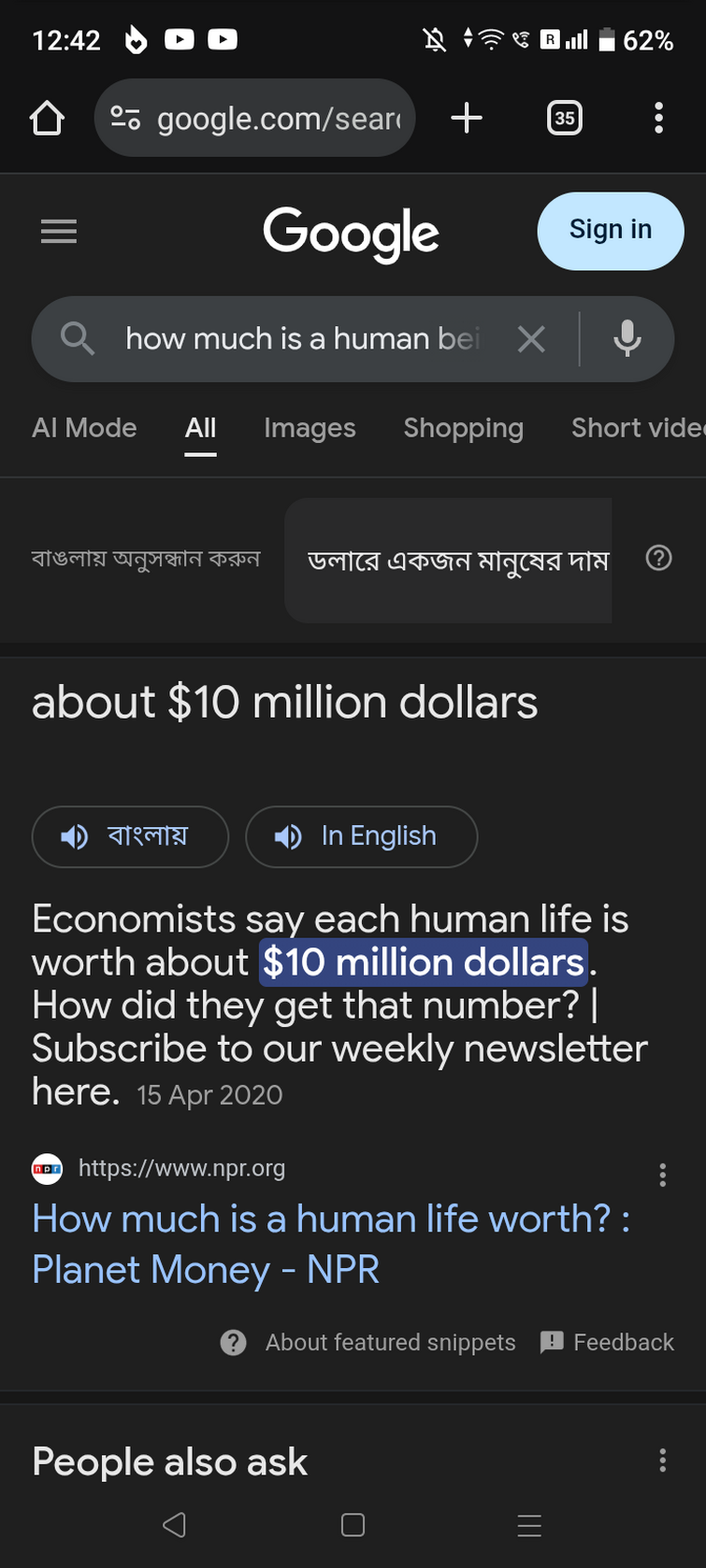Click About featured snippets link
706x1568 pixels.
(x=389, y=1343)
